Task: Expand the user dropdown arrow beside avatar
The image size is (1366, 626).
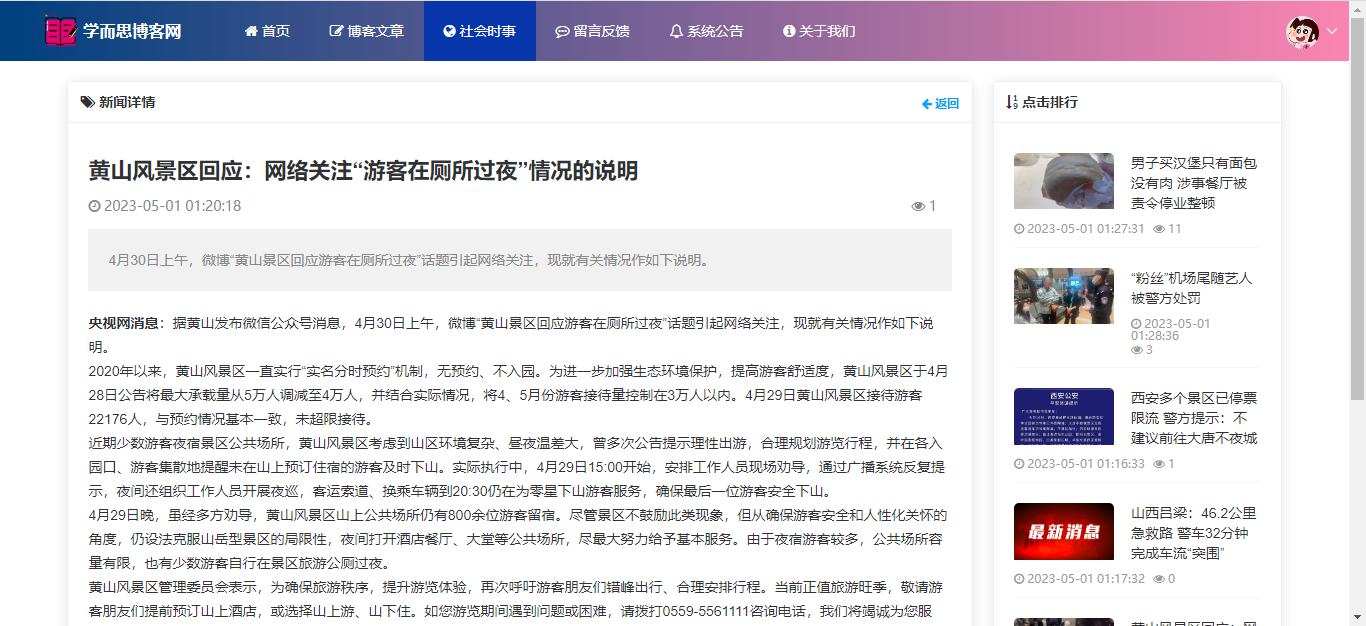Action: pos(1332,31)
